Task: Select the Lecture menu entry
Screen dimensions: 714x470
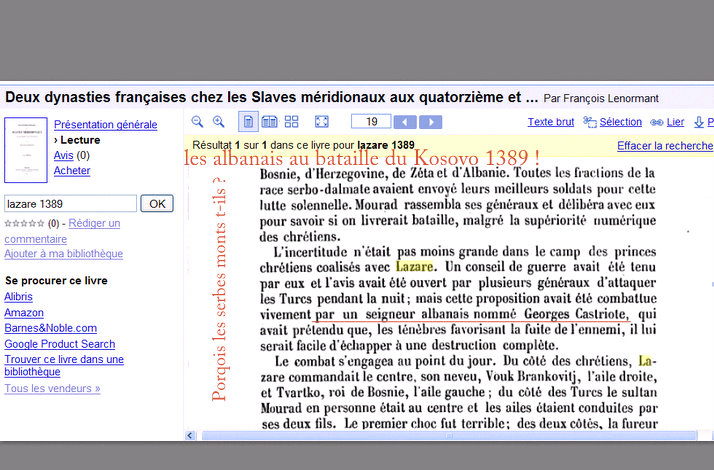Action: [80, 140]
